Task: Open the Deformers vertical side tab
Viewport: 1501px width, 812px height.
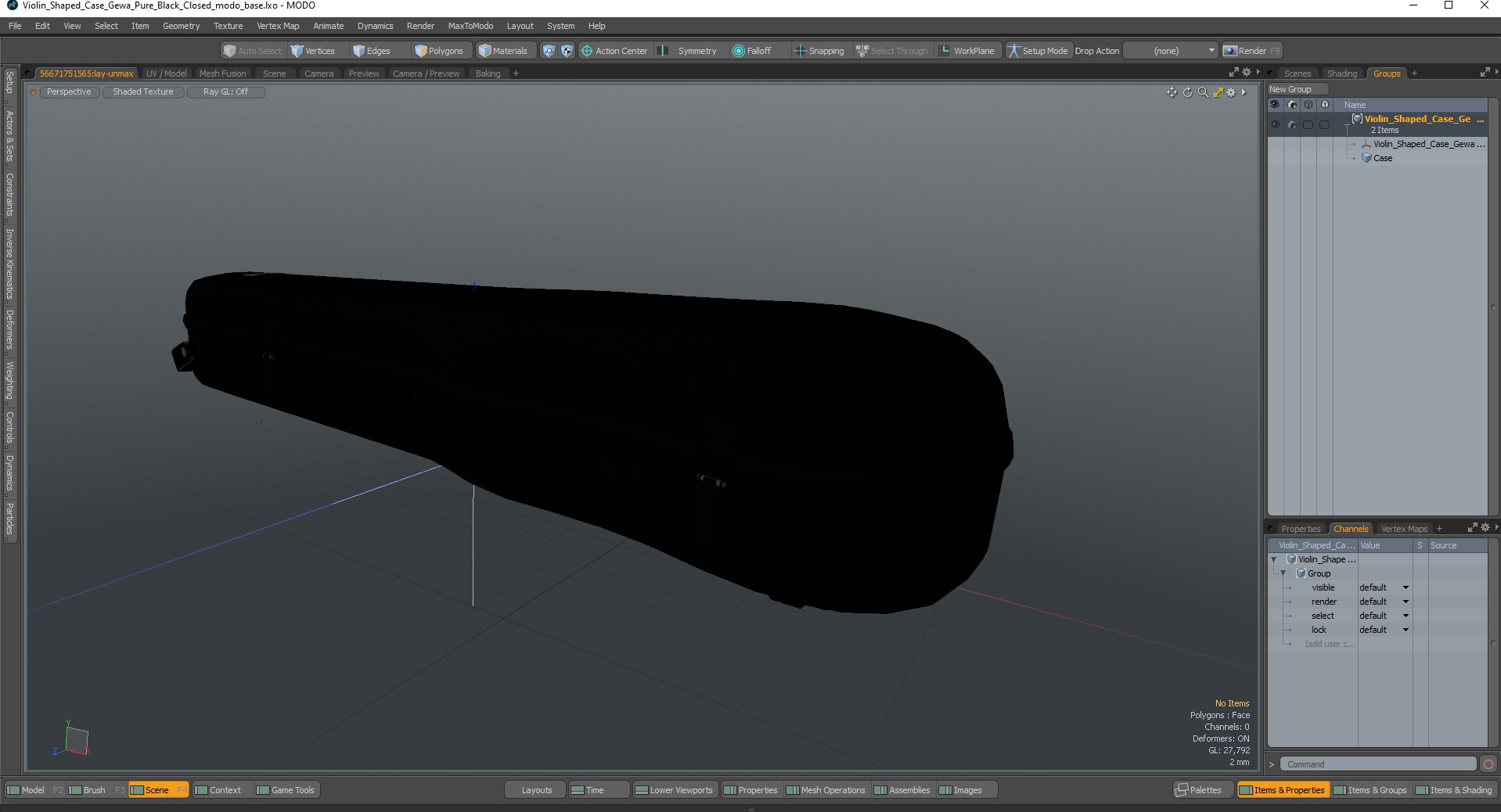Action: (9, 329)
